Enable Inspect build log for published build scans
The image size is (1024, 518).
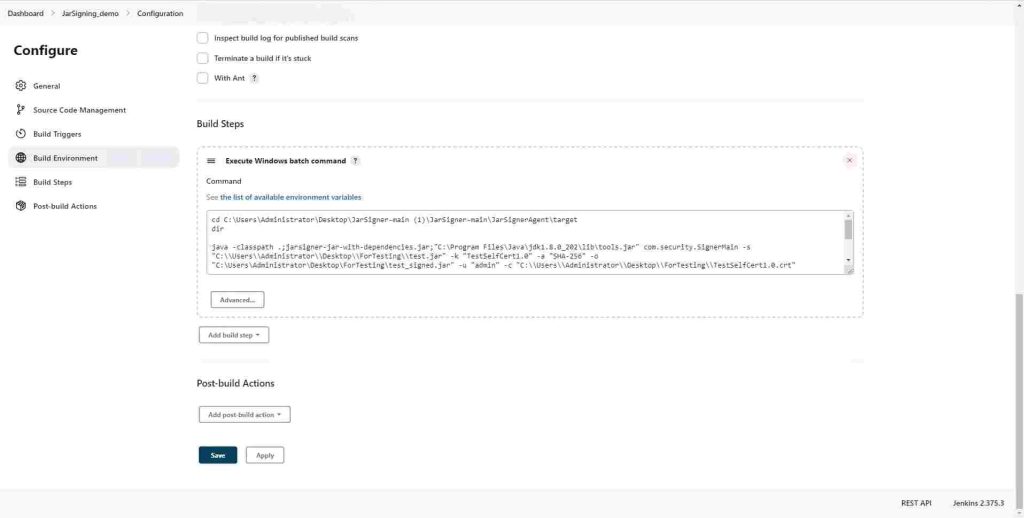202,38
